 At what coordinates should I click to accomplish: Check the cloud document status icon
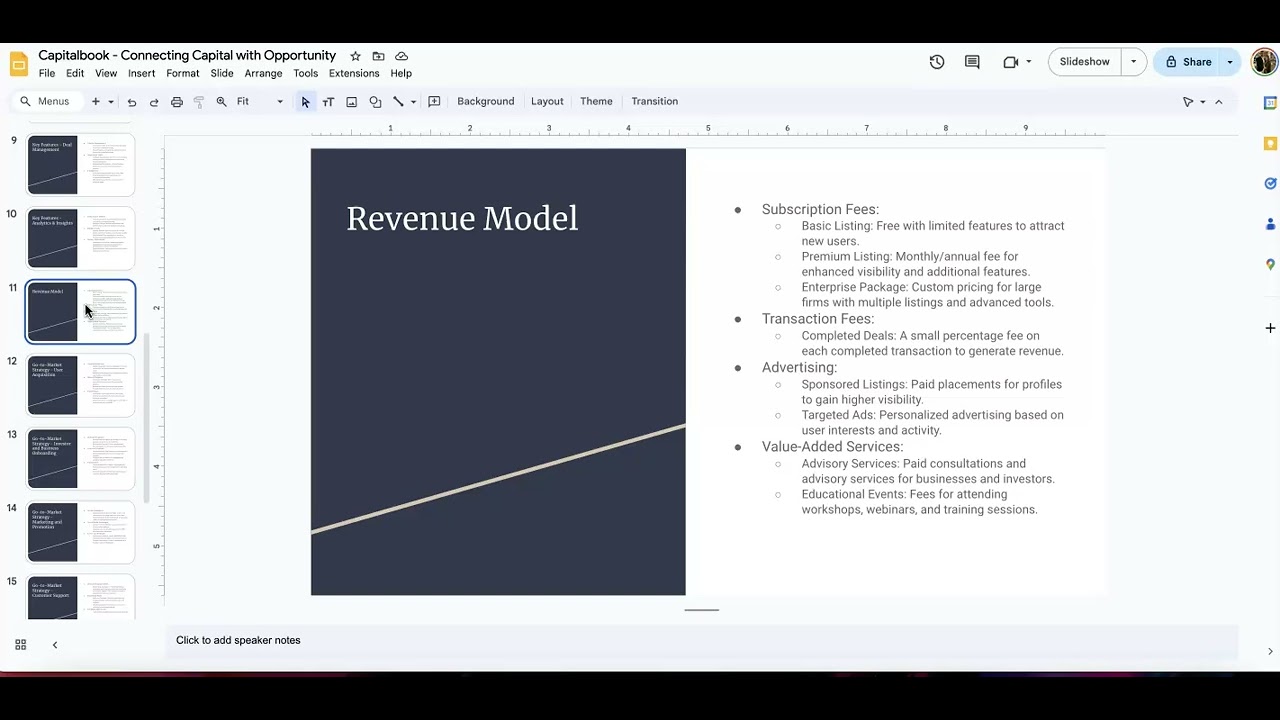pyautogui.click(x=401, y=56)
